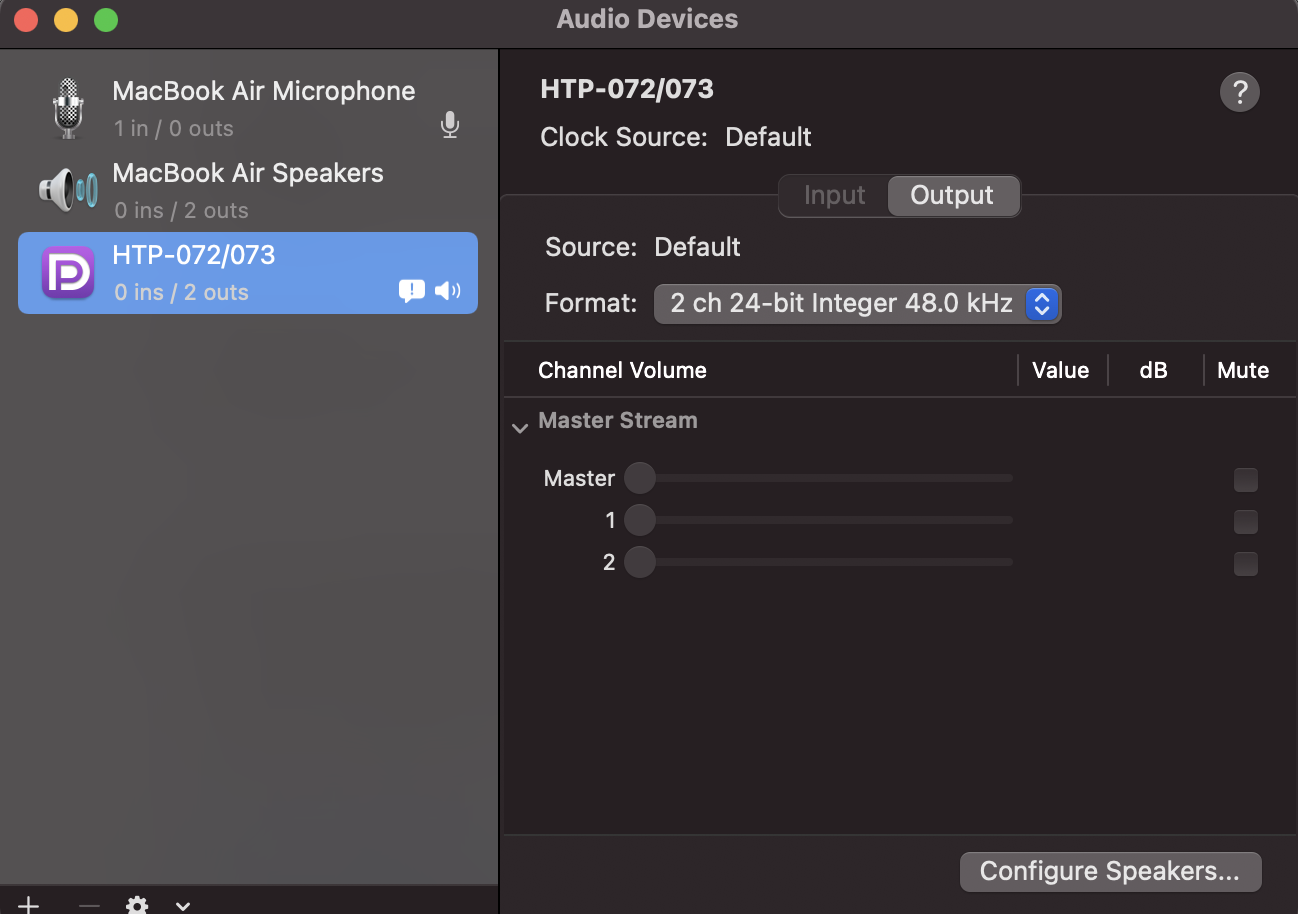The height and width of the screenshot is (914, 1298).
Task: Click the plus icon to add a device
Action: [x=29, y=905]
